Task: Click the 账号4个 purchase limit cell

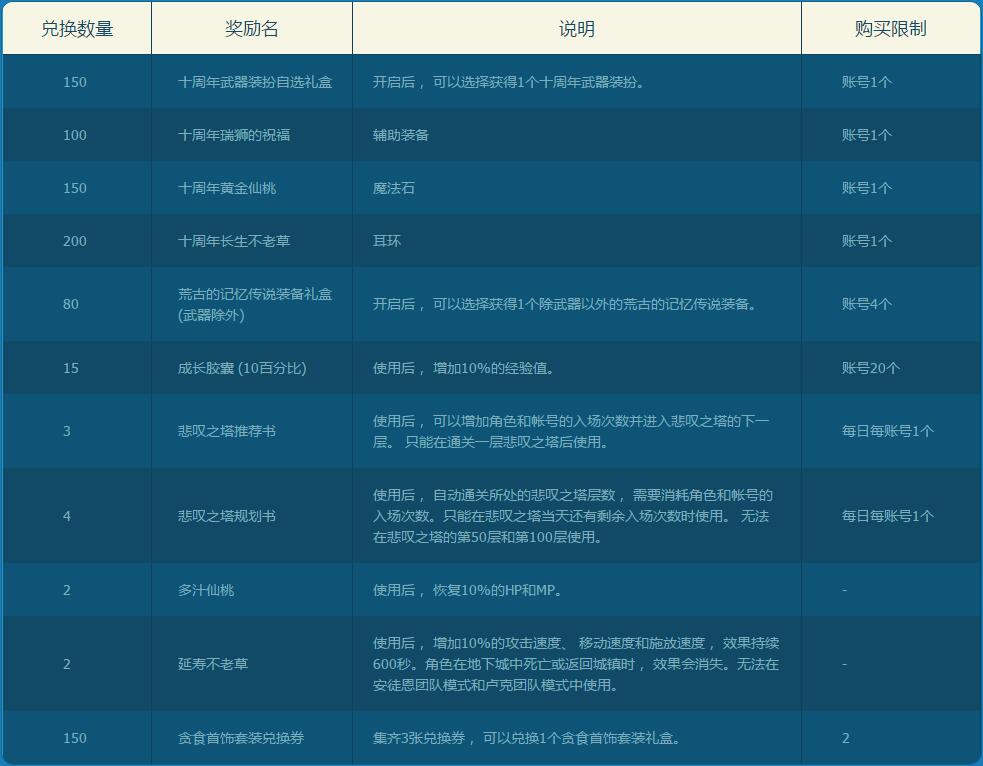Action: click(866, 304)
